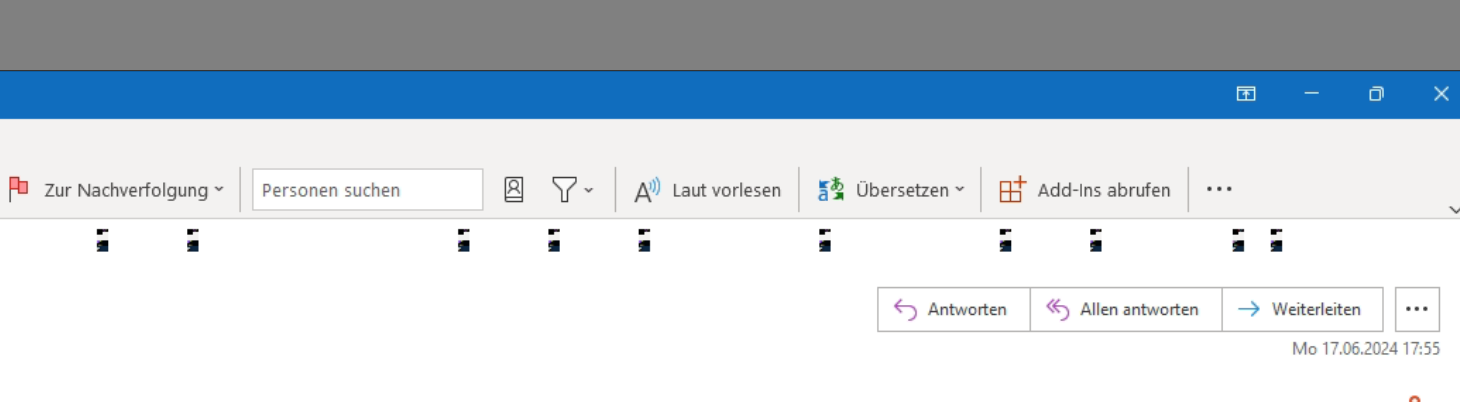Click the red follow-up flag icon
The width and height of the screenshot is (1460, 402).
click(19, 189)
